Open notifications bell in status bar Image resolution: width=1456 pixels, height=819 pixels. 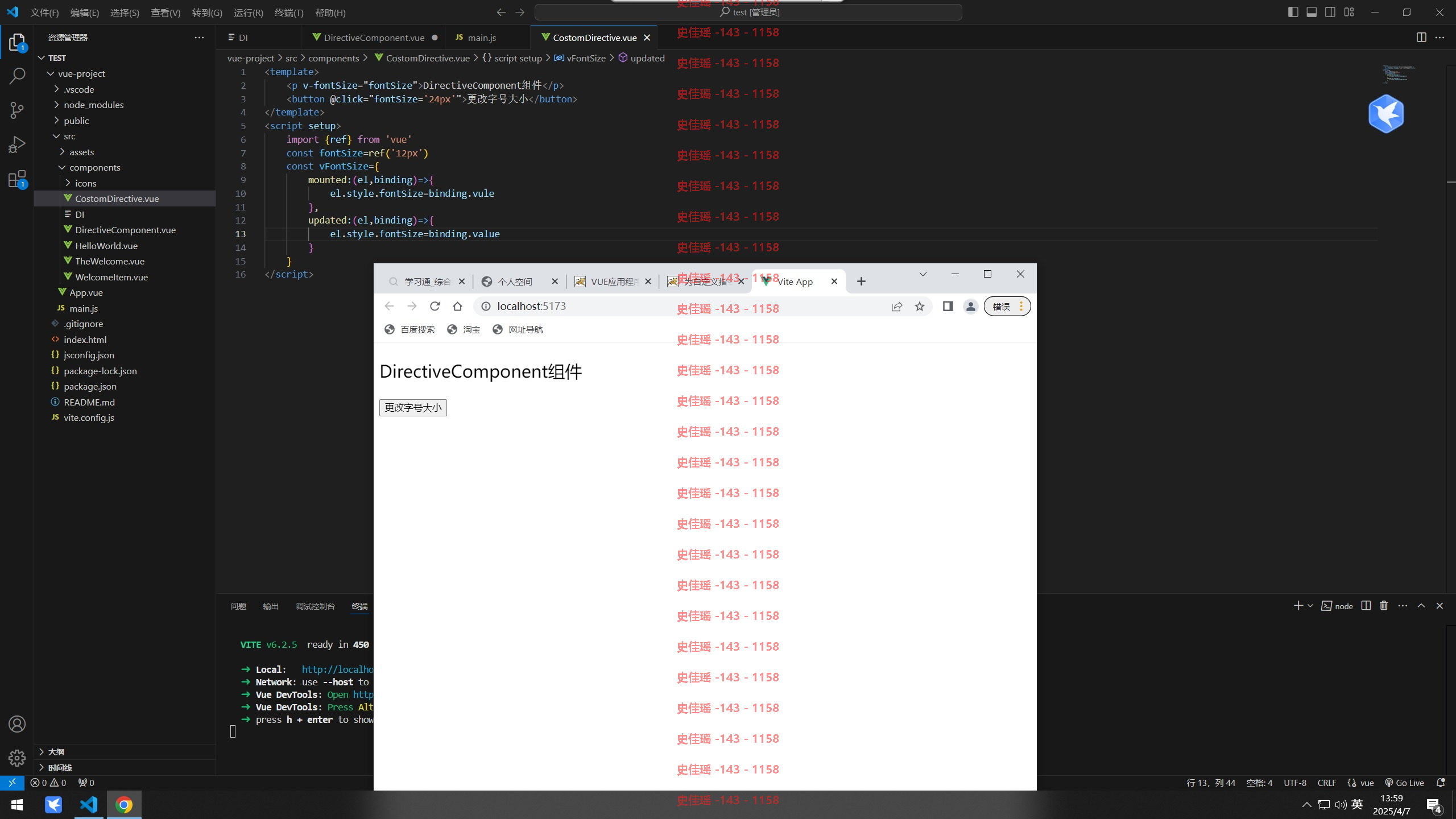tap(1441, 783)
